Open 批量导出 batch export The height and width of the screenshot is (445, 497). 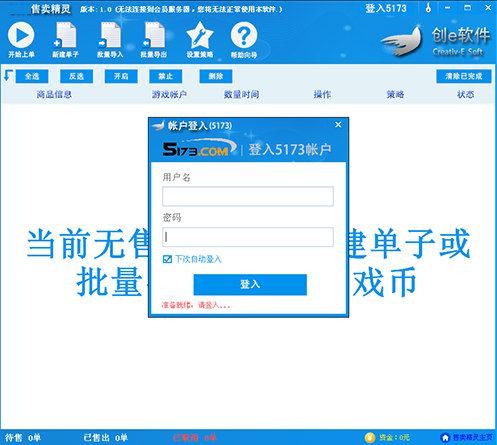pos(154,40)
